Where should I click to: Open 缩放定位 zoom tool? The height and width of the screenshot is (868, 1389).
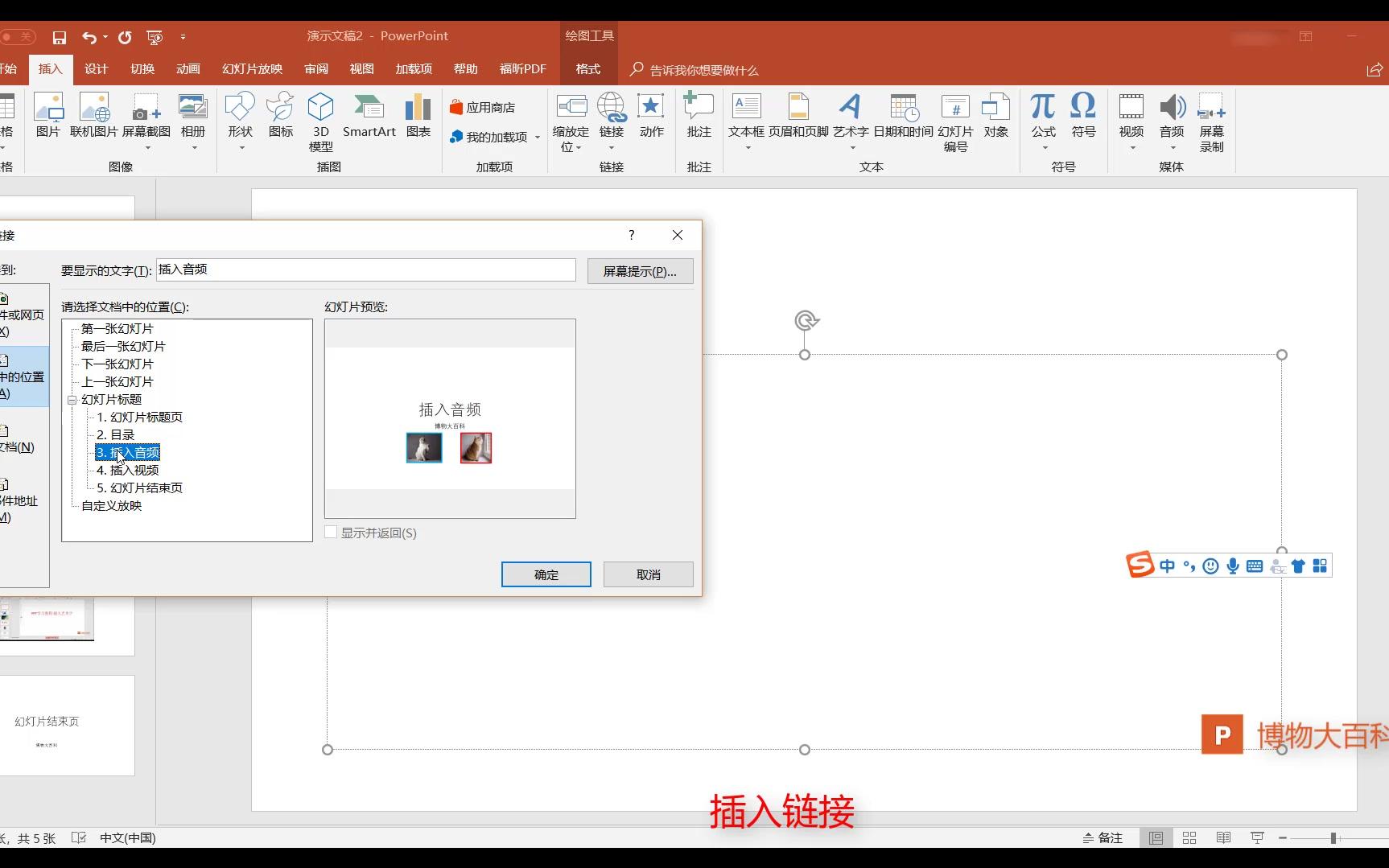(x=571, y=122)
